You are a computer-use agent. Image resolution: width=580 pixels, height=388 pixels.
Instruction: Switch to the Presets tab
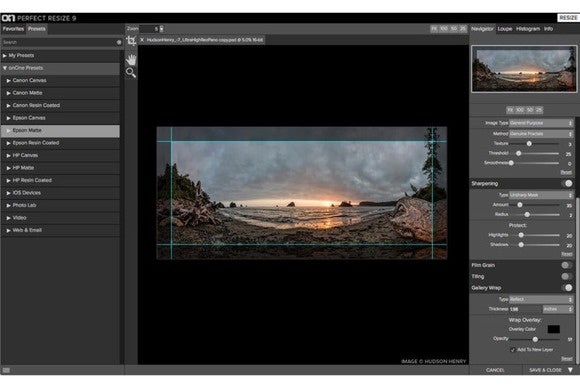click(x=37, y=29)
